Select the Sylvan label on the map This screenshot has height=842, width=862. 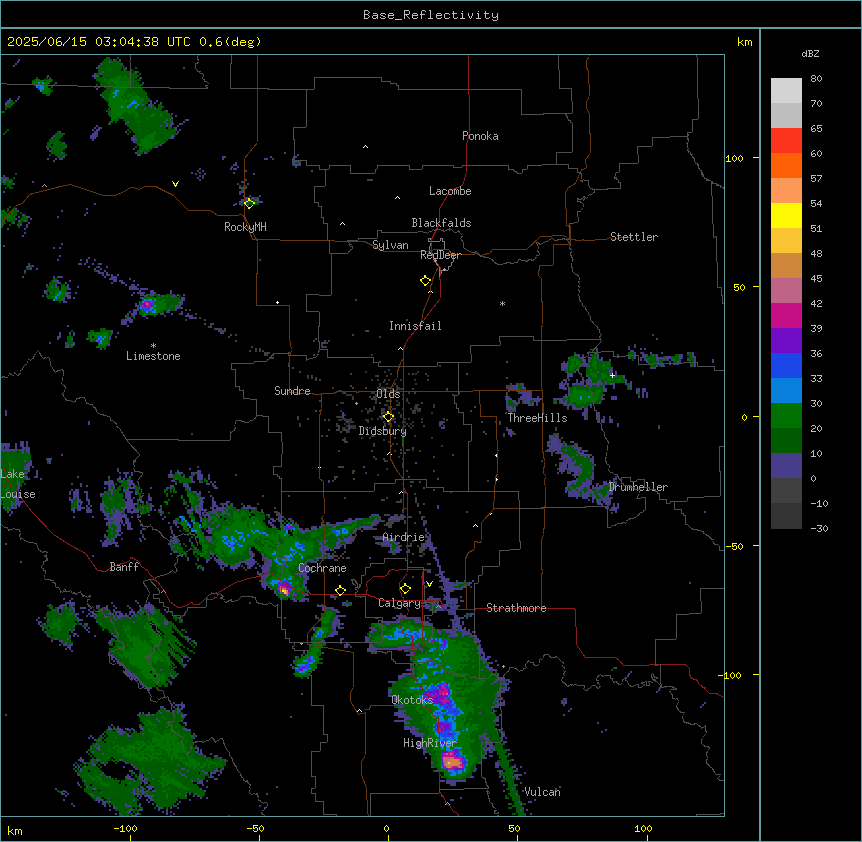(390, 245)
